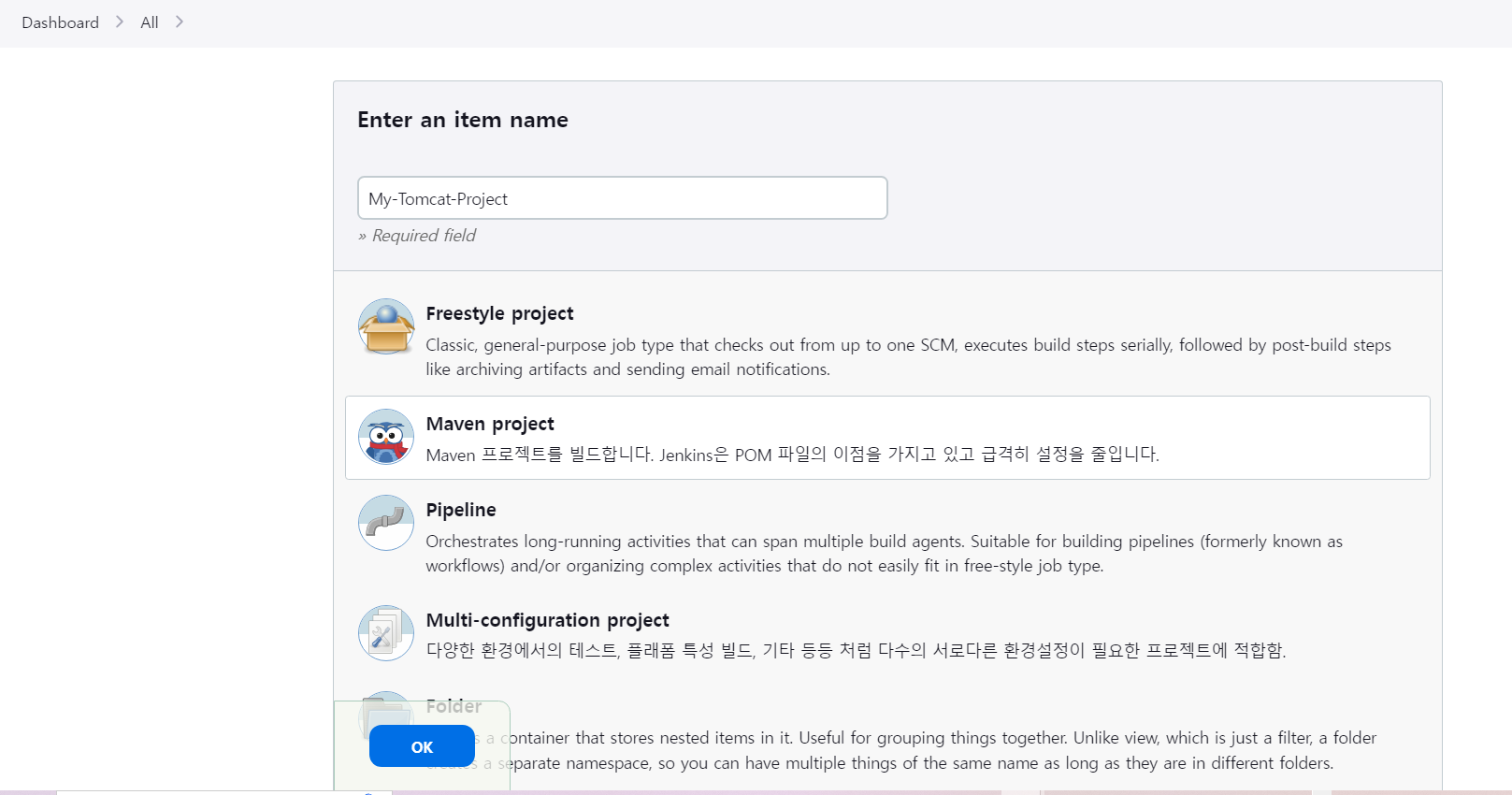
Task: Select the Maven project owl icon
Action: (x=386, y=437)
